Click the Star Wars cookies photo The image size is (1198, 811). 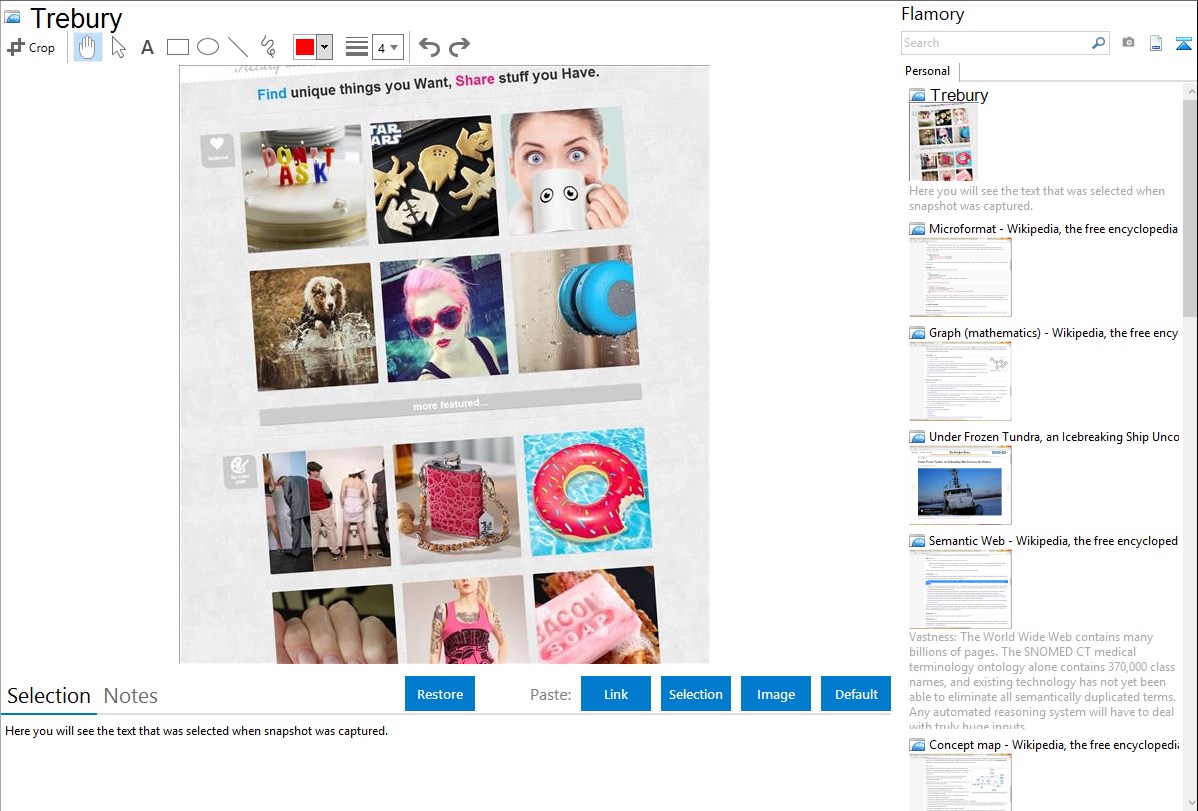(434, 179)
